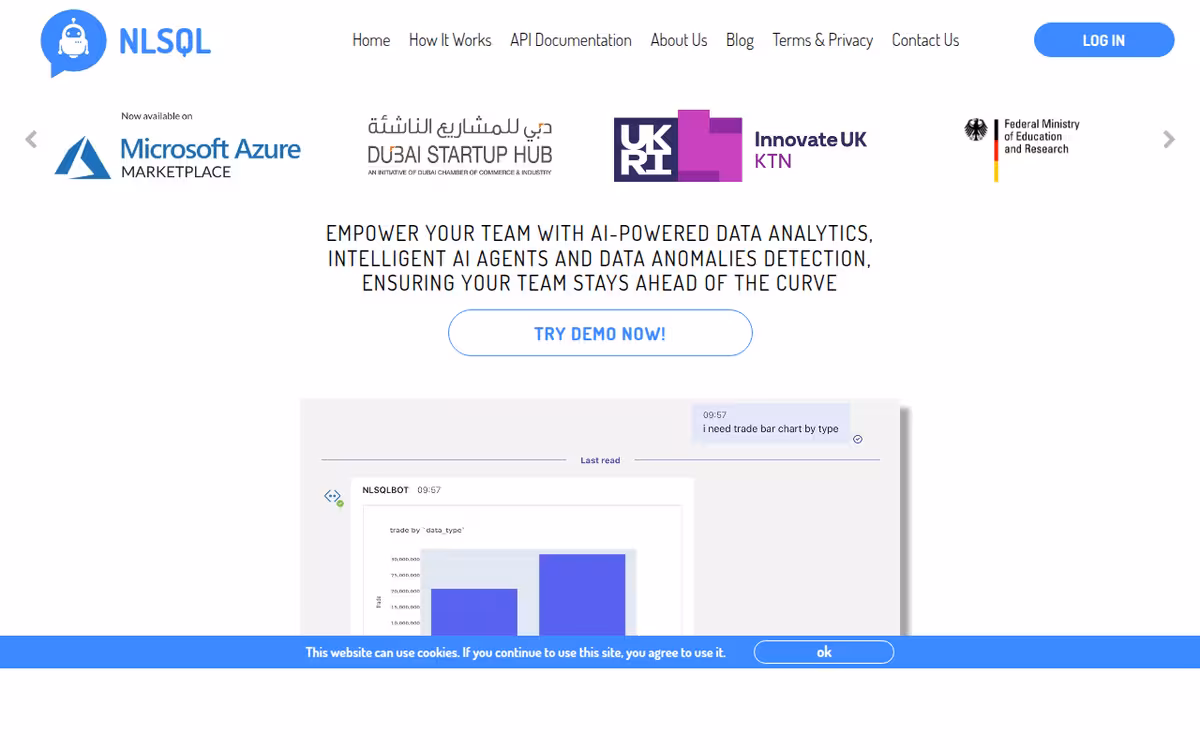Click Federal Ministry of Education logo
This screenshot has width=1200, height=750.
tap(1022, 148)
